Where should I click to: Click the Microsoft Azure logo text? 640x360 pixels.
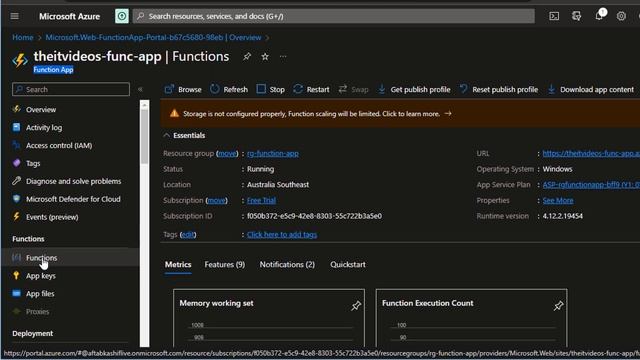pos(69,16)
